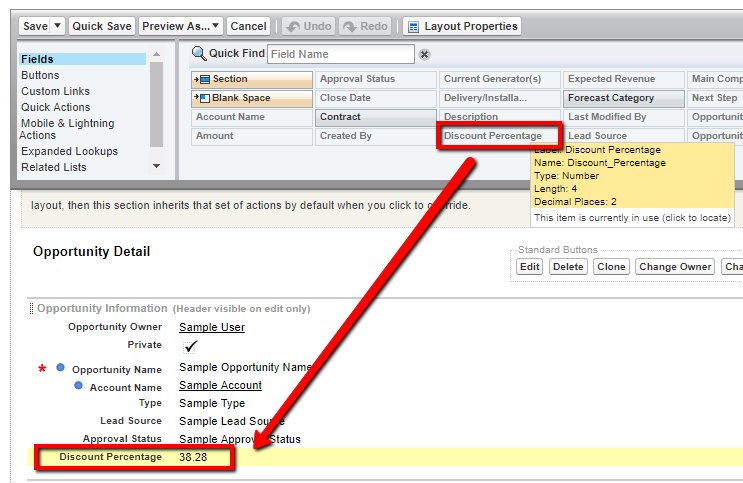Image resolution: width=743 pixels, height=483 pixels.
Task: Click the Layout Properties grid icon
Action: [x=413, y=27]
